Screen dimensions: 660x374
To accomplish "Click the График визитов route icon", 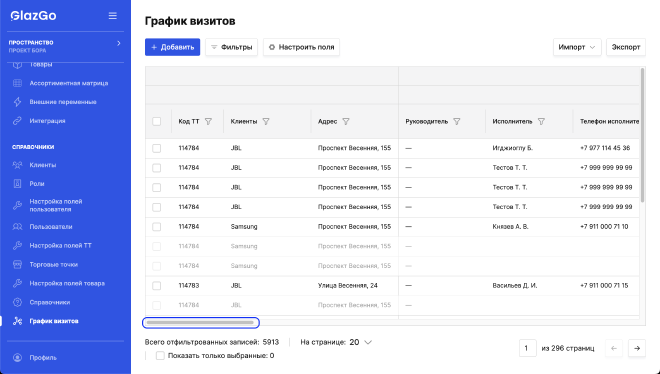I will click(x=17, y=321).
